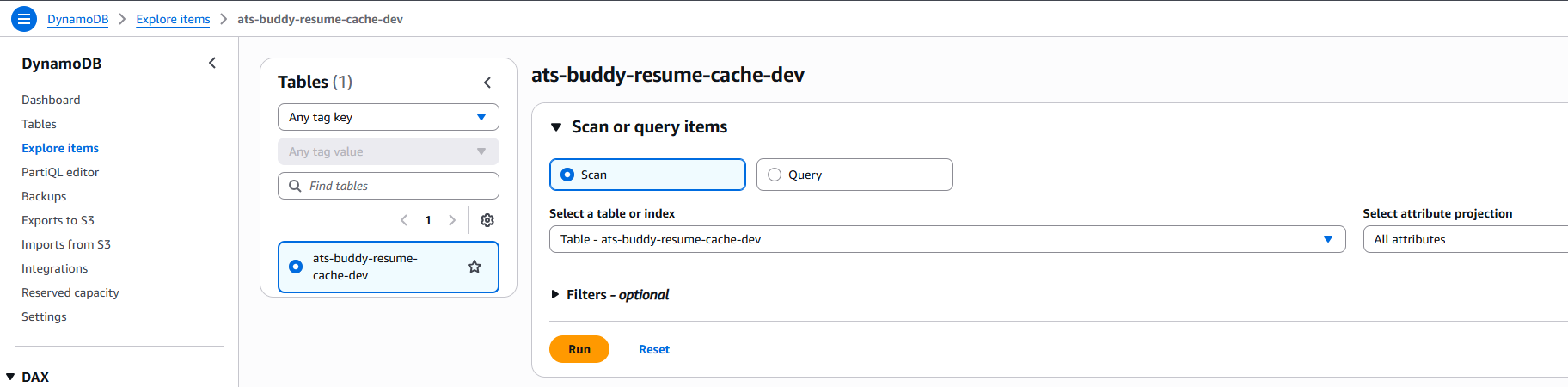Viewport: 1568px width, 387px height.
Task: Click the search icon in Find tables
Action: pos(295,186)
